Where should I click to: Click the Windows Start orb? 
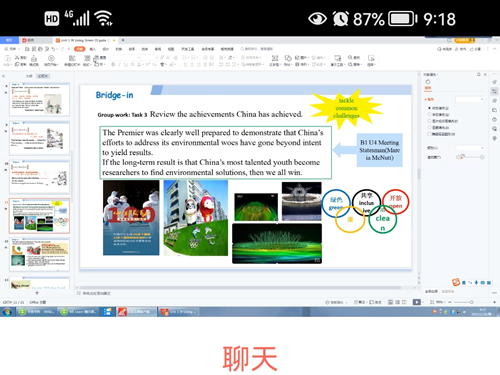click(x=7, y=312)
